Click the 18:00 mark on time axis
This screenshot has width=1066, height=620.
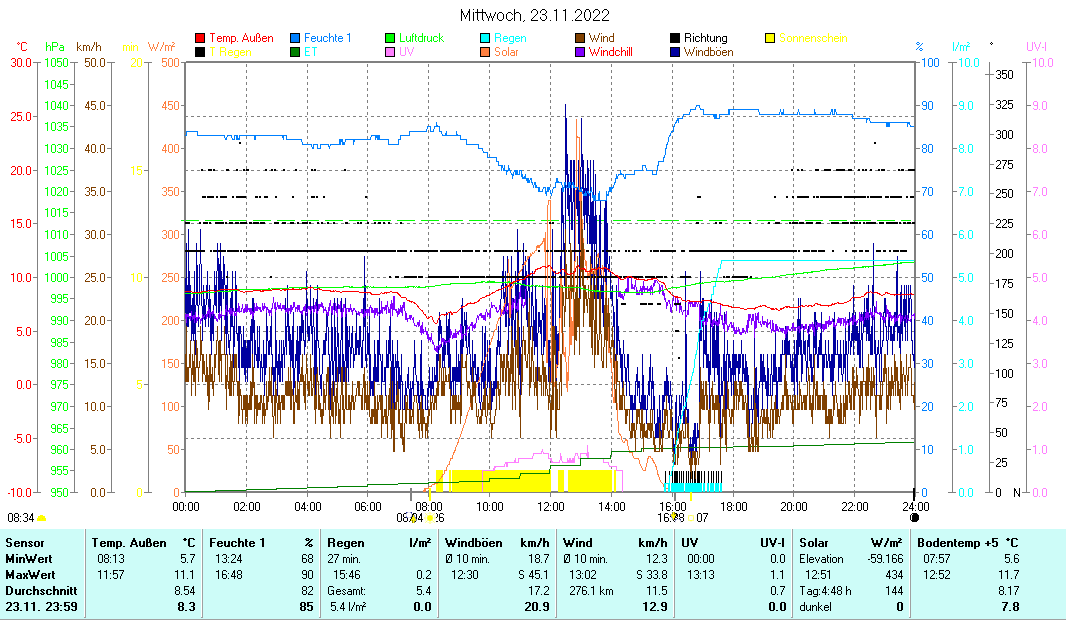733,506
